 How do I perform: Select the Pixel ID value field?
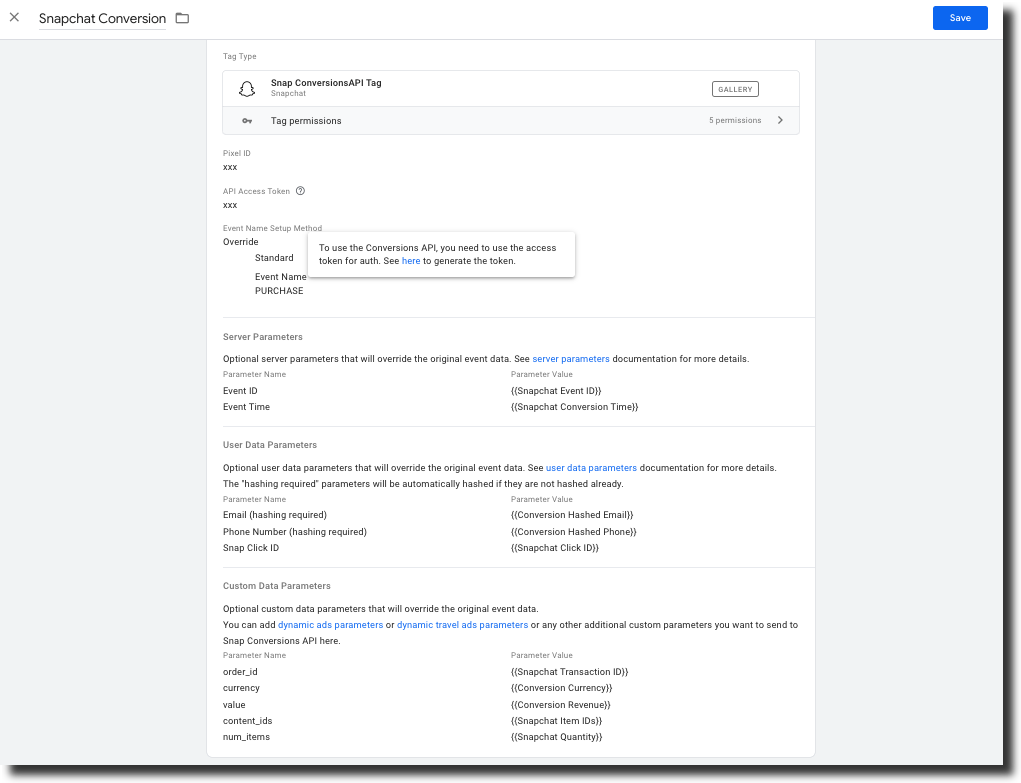point(230,167)
